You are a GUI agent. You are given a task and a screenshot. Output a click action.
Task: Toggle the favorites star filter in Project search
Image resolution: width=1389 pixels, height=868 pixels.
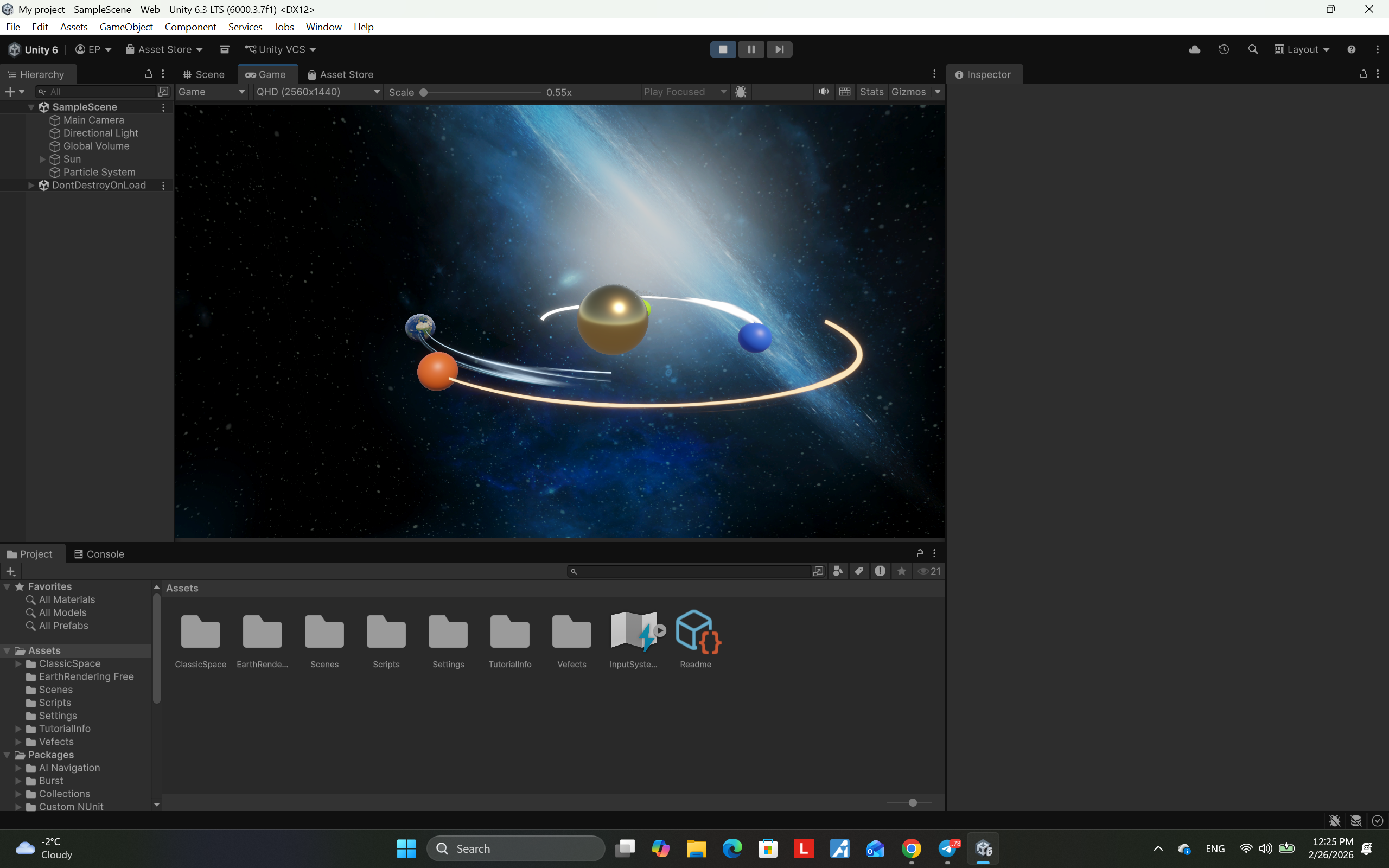pyautogui.click(x=901, y=571)
